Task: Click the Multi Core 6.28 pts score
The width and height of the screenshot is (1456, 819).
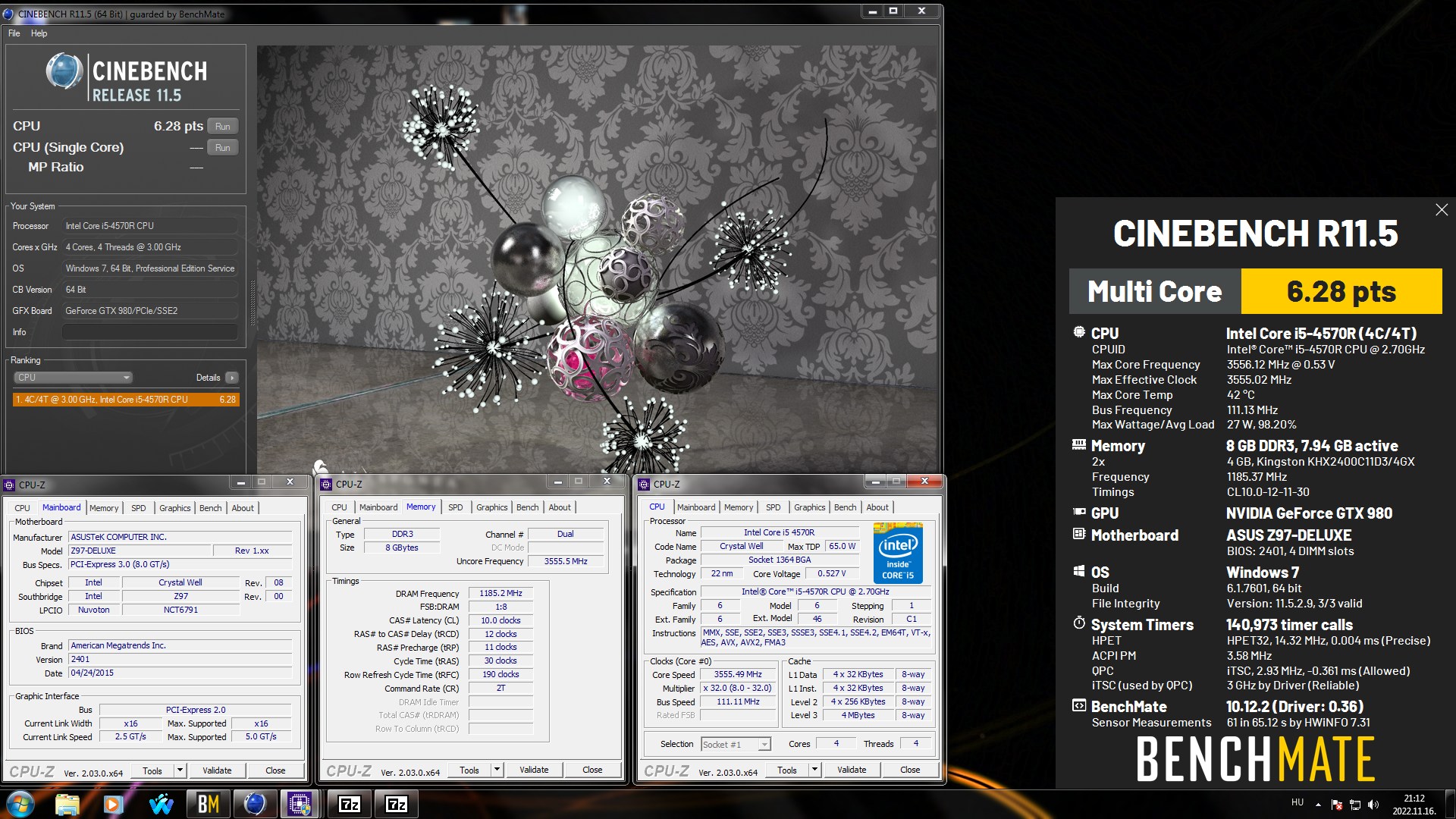Action: click(x=1341, y=291)
